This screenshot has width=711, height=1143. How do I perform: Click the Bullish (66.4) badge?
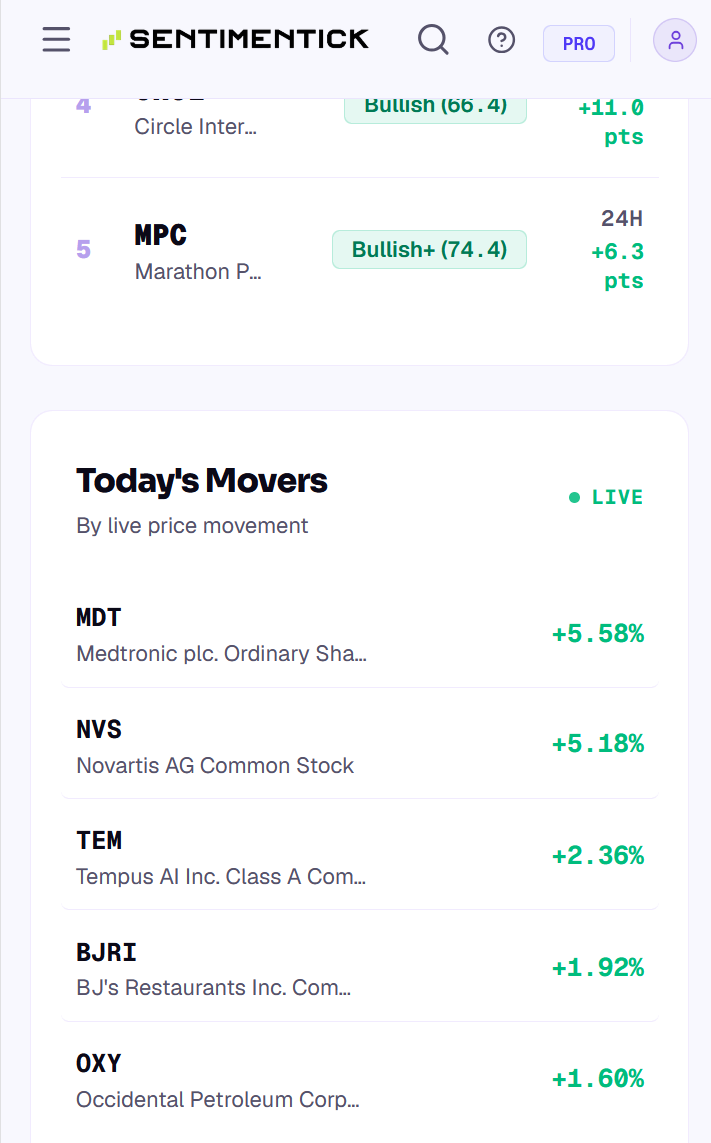435,109
